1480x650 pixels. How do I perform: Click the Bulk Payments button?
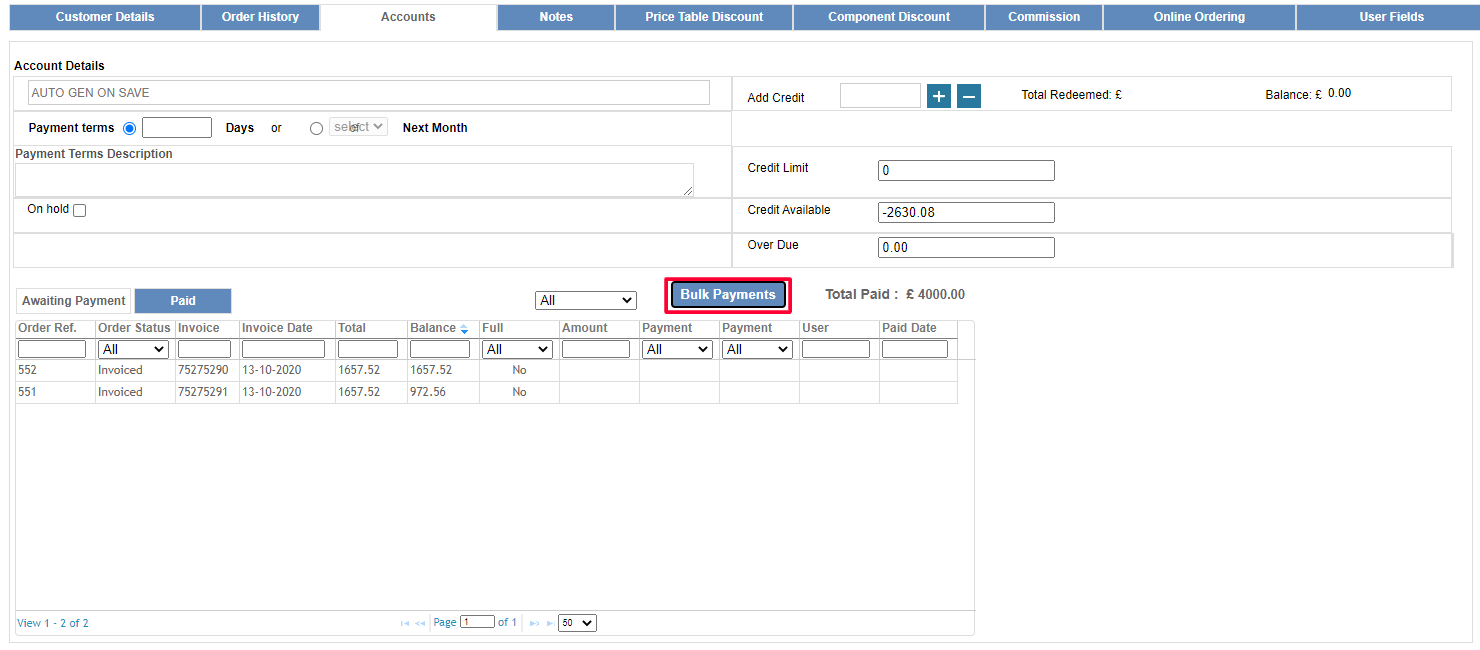727,294
